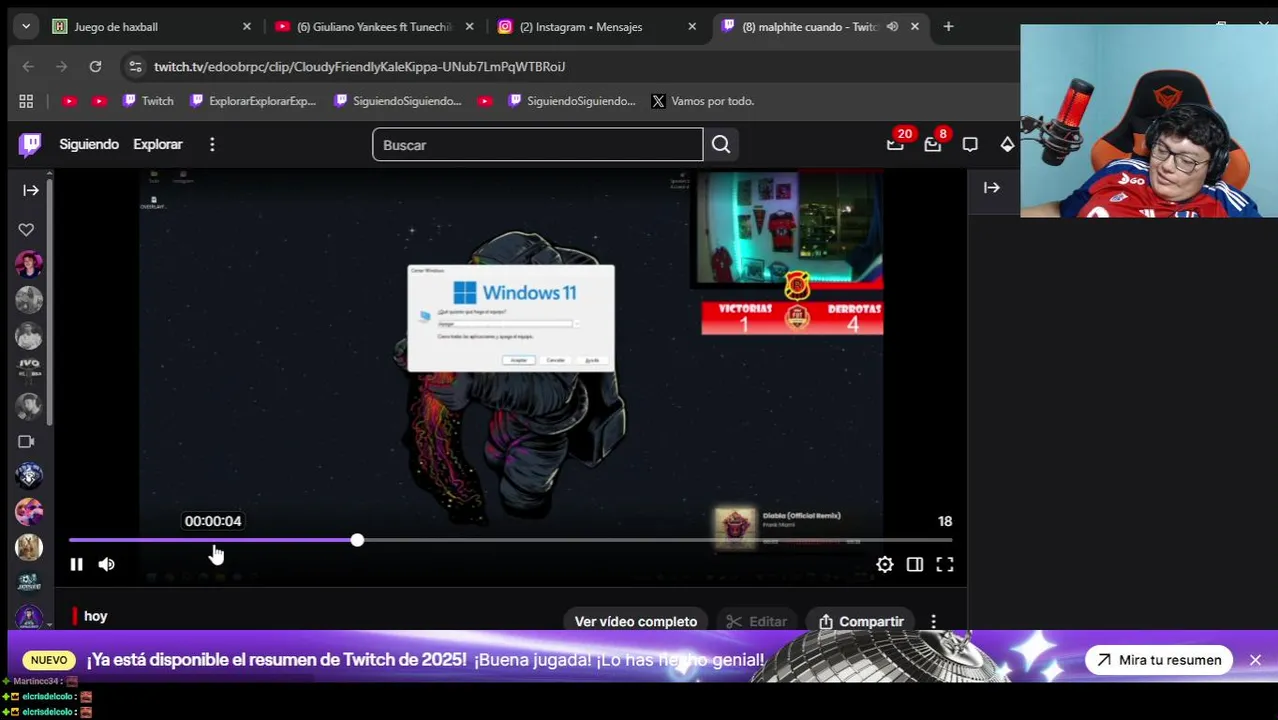The image size is (1278, 720).
Task: Pause the clip playback
Action: pyautogui.click(x=76, y=565)
